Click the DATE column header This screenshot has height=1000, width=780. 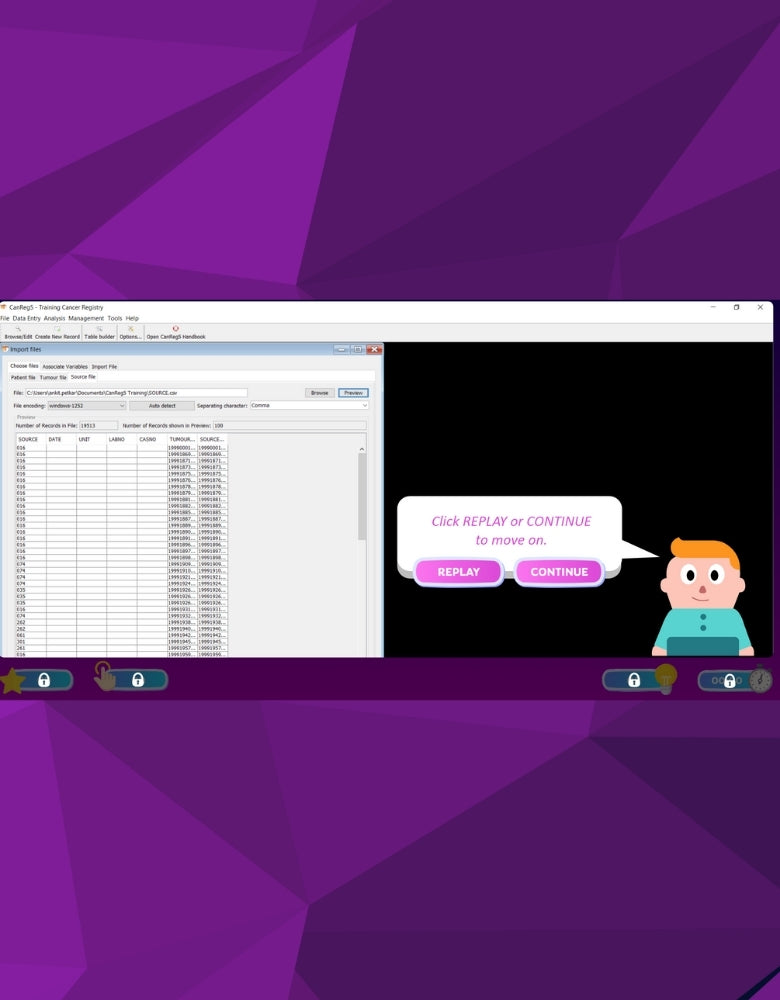pos(61,439)
